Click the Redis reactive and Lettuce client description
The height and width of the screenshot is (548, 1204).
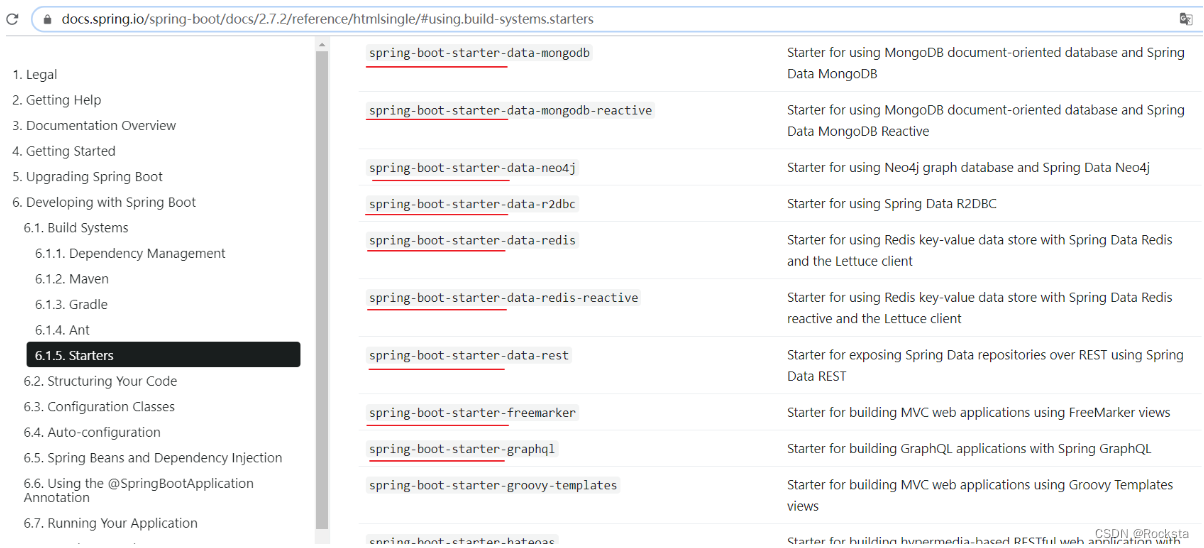pos(980,308)
